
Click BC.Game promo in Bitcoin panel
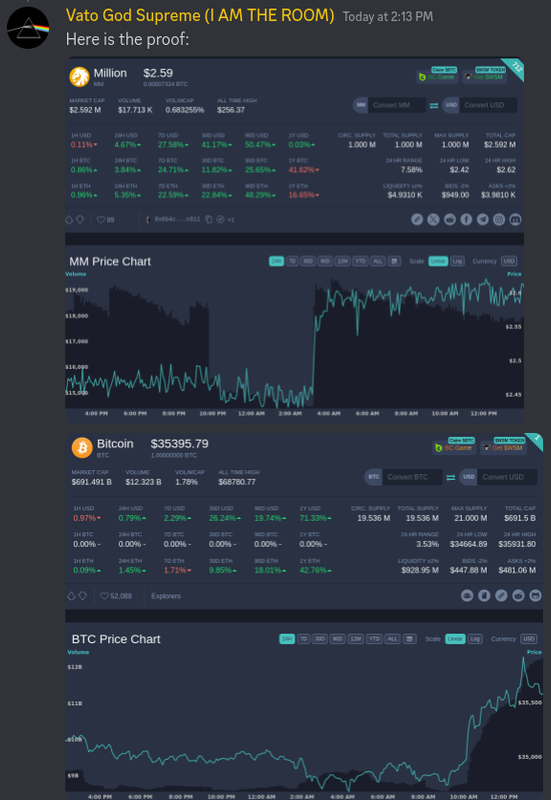(x=454, y=447)
